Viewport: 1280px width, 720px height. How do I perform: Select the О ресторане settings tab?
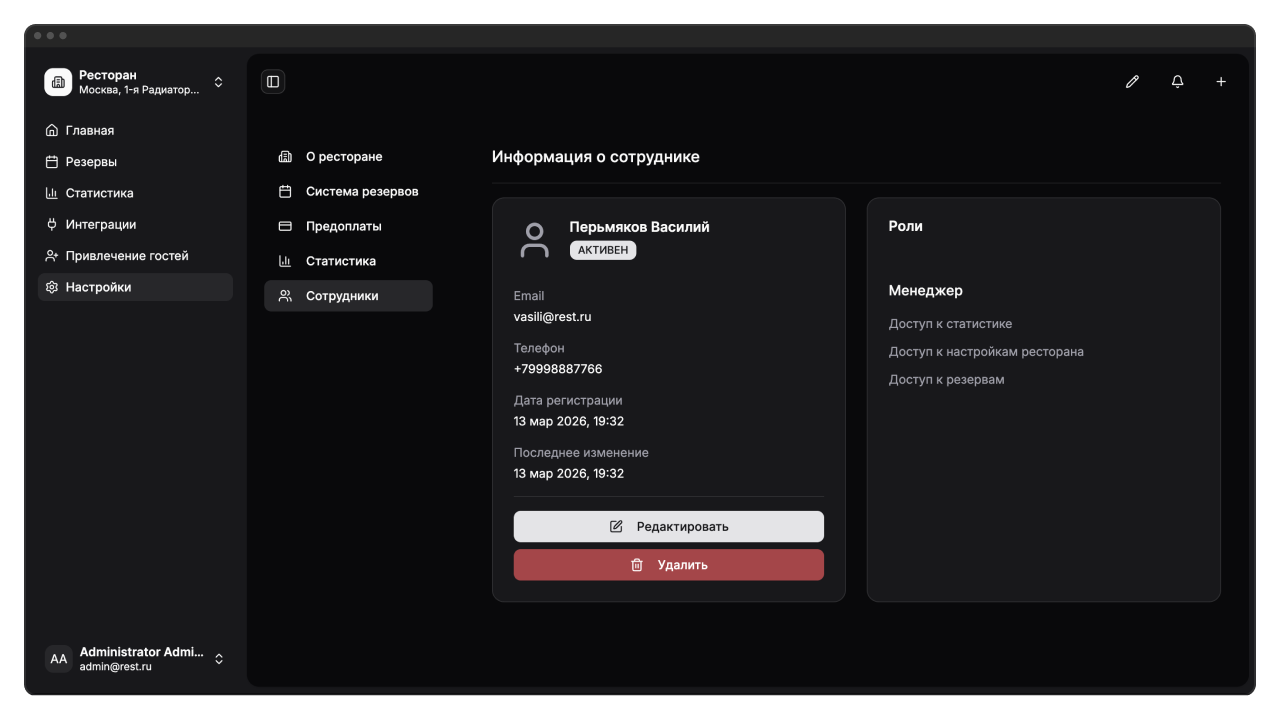(x=344, y=157)
